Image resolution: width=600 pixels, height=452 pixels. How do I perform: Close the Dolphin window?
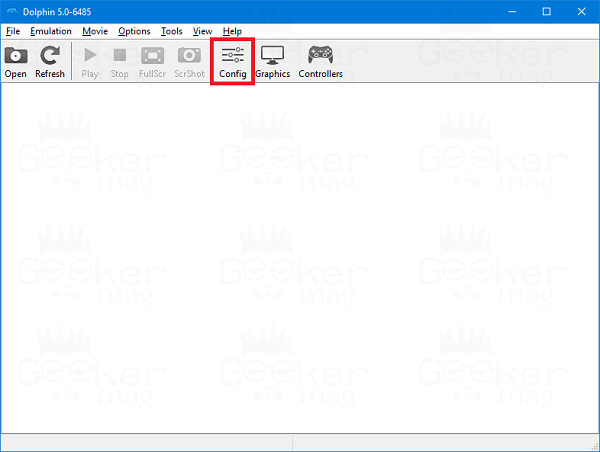click(x=581, y=12)
